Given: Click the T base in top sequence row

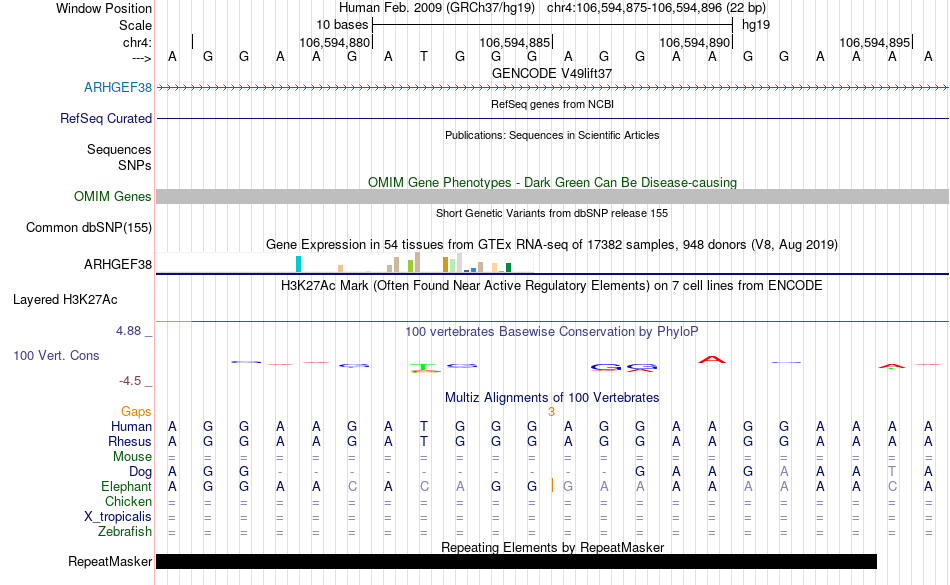Looking at the screenshot, I should pyautogui.click(x=424, y=57).
